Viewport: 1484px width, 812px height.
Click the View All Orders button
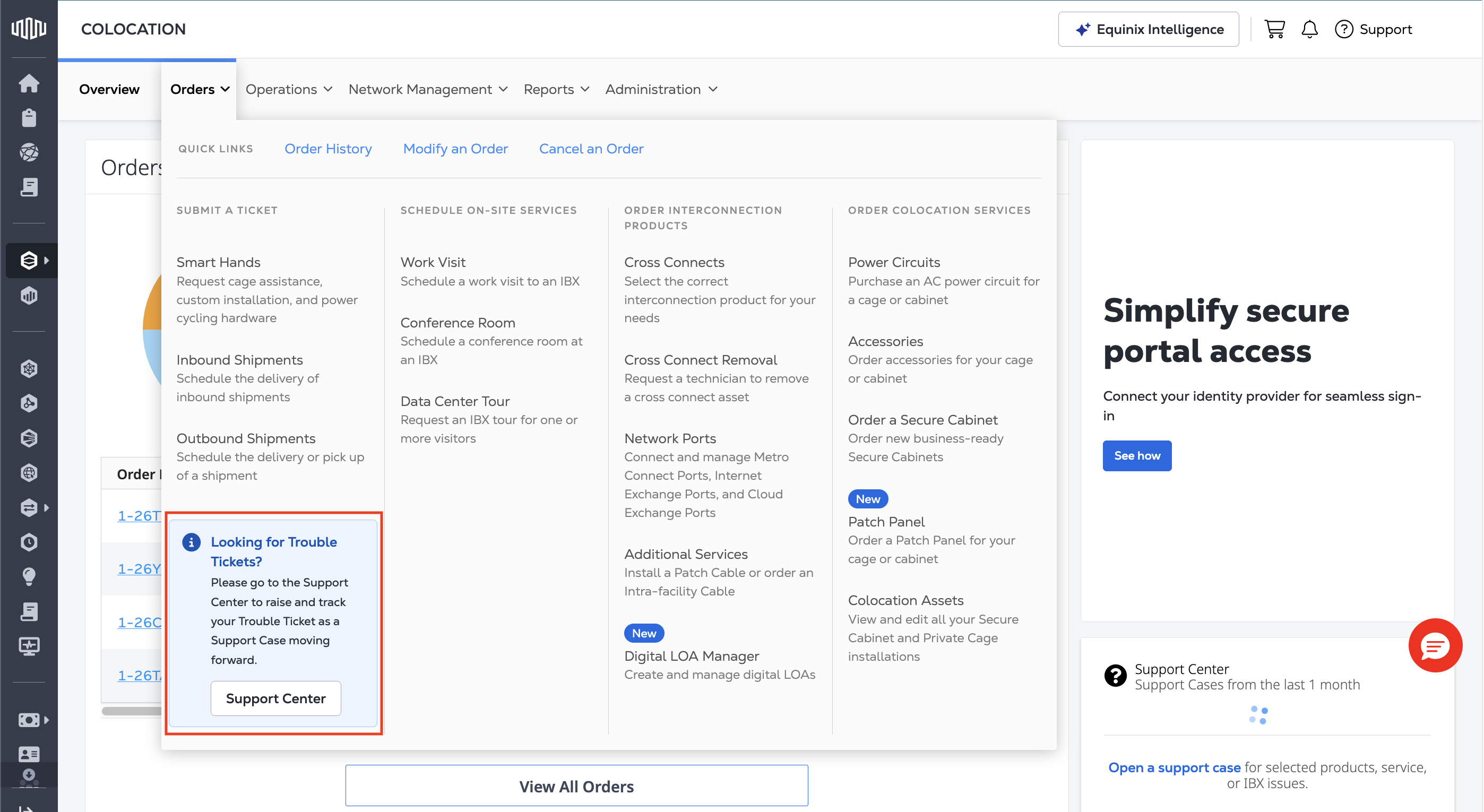[576, 785]
